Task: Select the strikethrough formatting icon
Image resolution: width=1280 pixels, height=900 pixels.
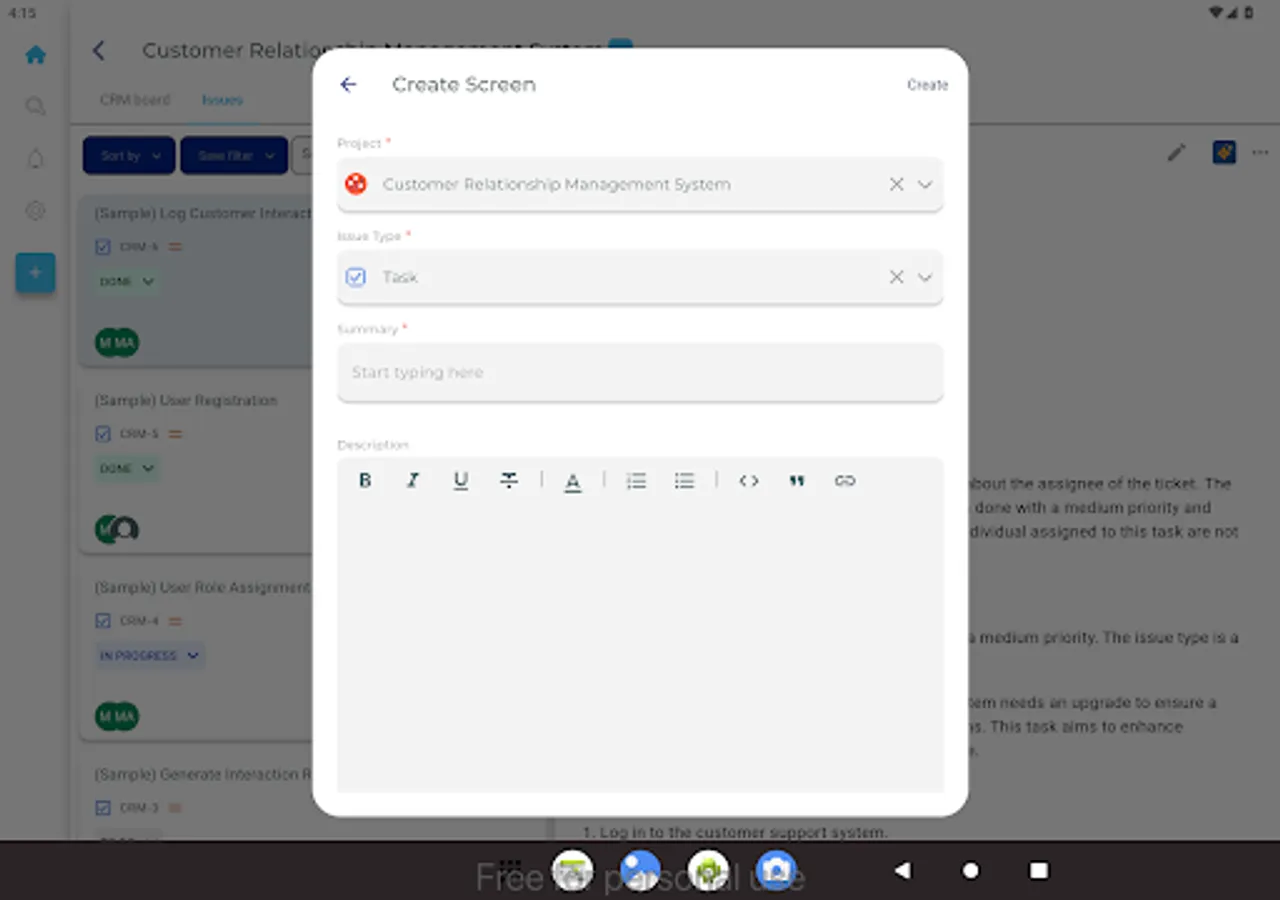Action: click(509, 480)
